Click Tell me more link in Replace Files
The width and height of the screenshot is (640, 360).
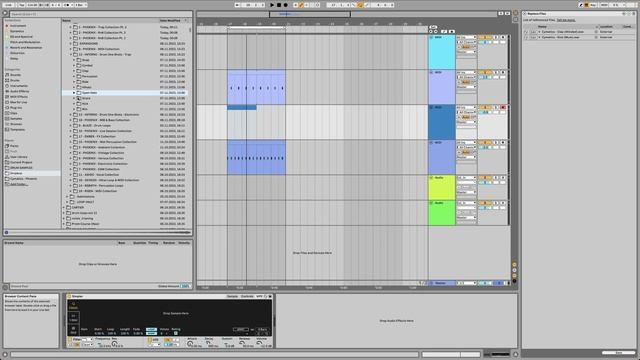tap(566, 20)
